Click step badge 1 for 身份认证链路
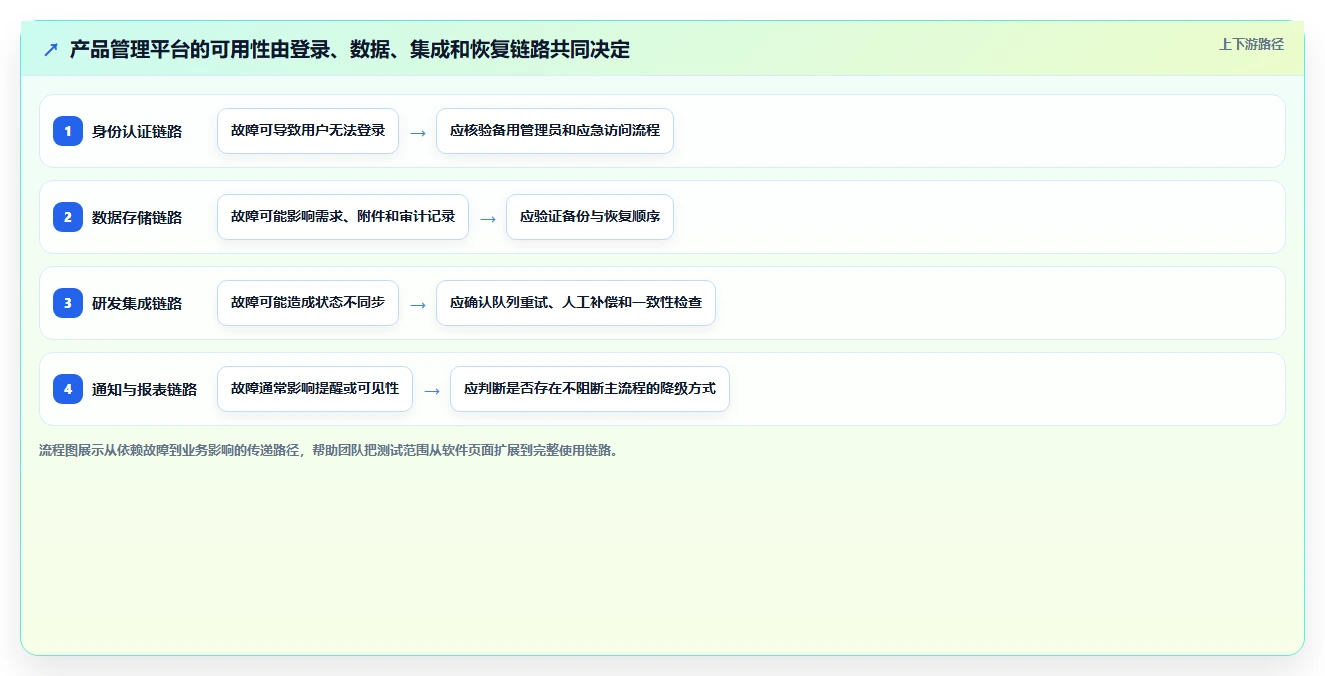1325x676 pixels. [x=68, y=131]
